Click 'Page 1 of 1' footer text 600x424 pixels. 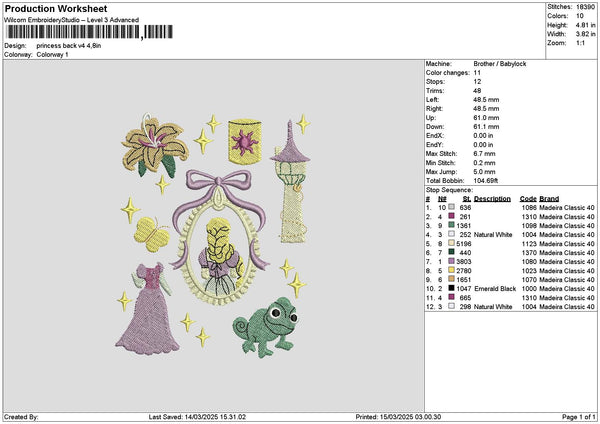579,417
